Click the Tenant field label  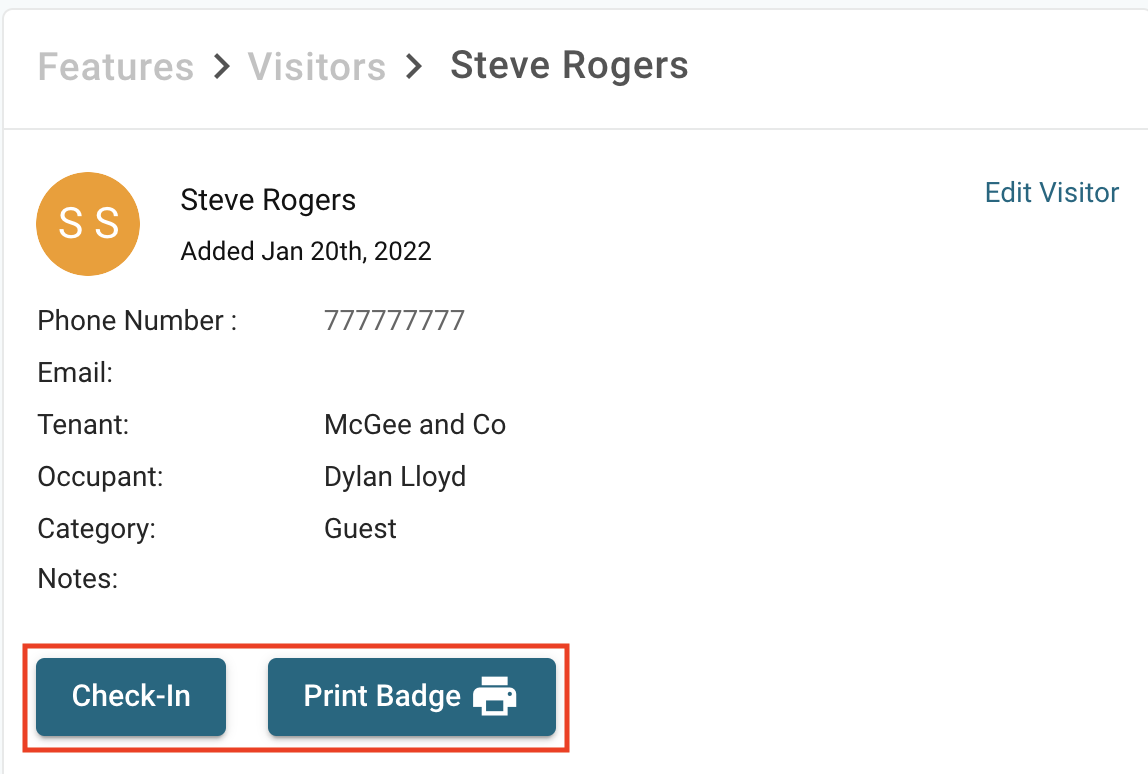[84, 425]
